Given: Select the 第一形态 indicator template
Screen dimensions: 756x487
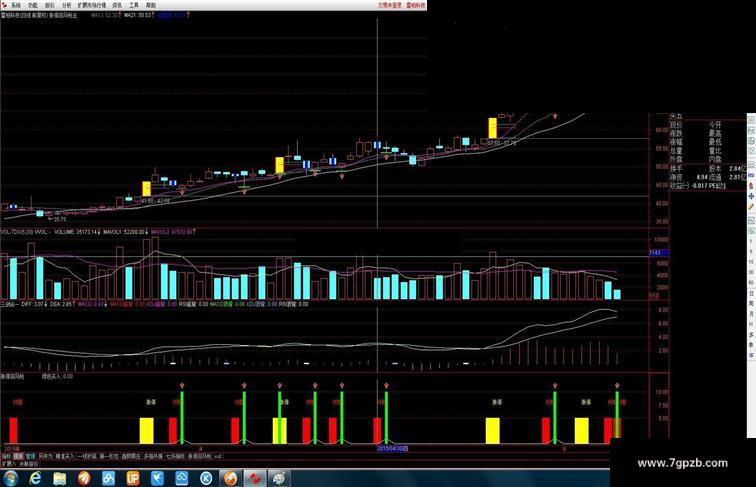Looking at the screenshot, I should pos(109,456).
